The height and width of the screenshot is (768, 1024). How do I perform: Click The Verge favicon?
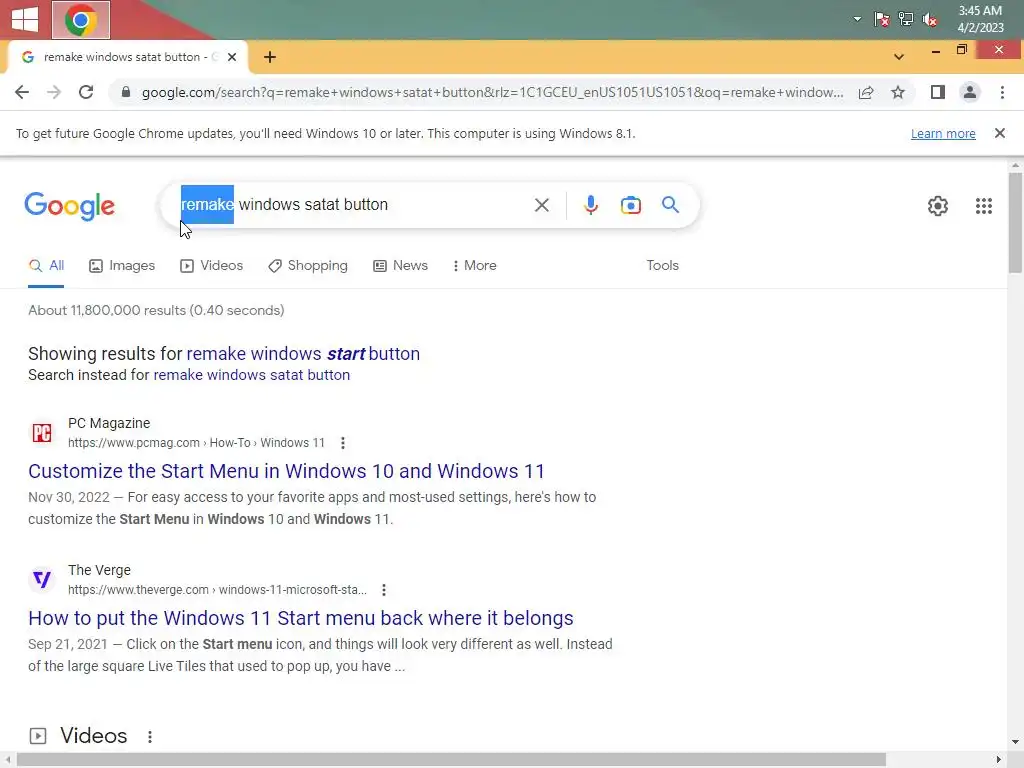point(42,580)
